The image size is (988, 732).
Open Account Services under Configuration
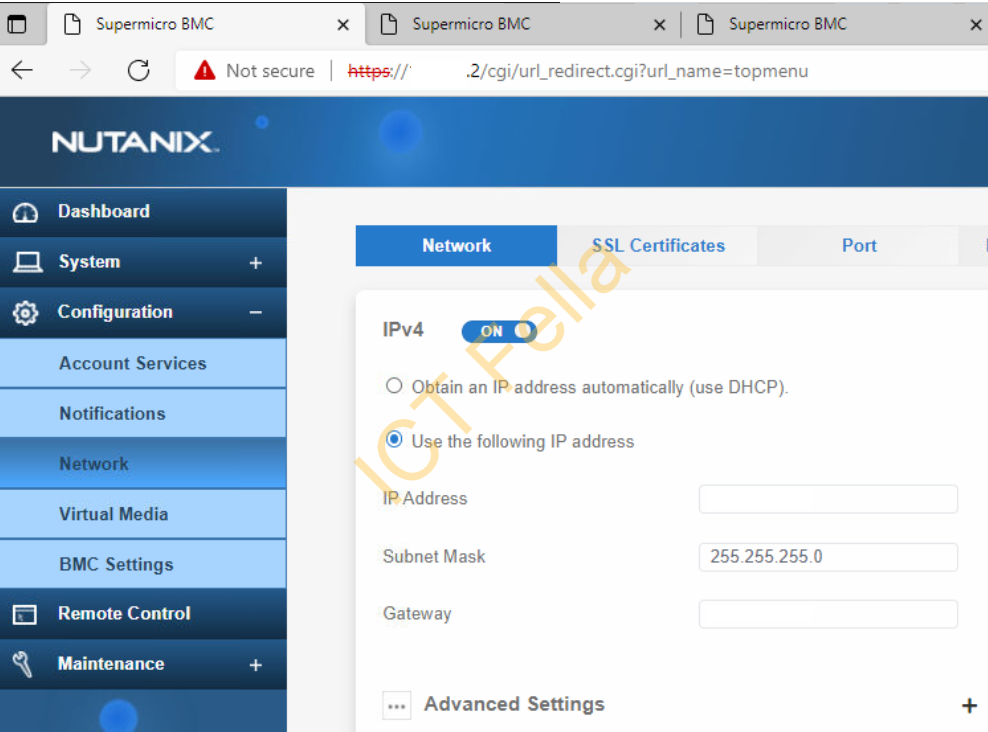[x=143, y=363]
